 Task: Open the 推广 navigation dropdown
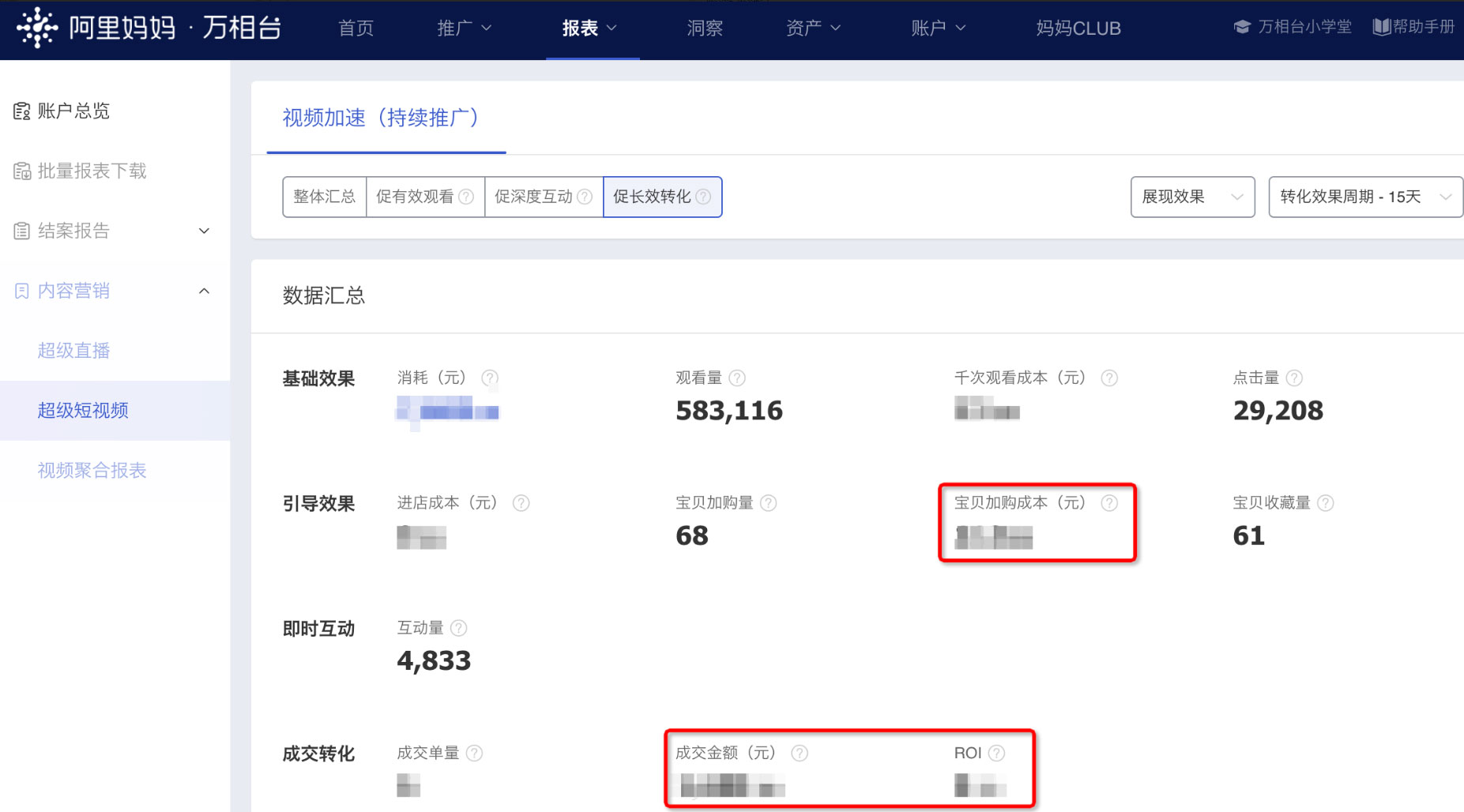coord(465,28)
